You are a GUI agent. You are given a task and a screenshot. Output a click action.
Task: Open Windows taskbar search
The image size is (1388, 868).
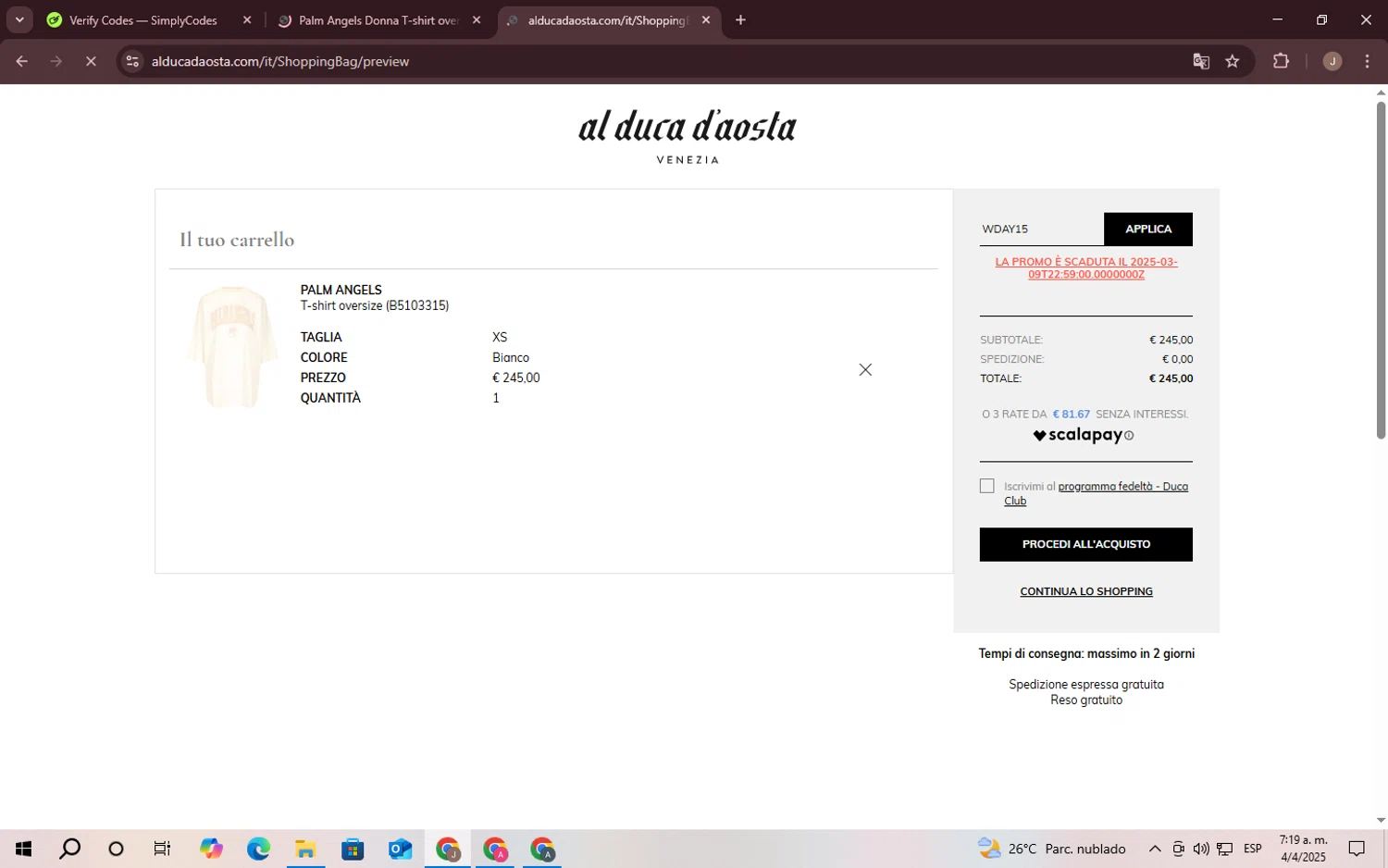click(69, 849)
